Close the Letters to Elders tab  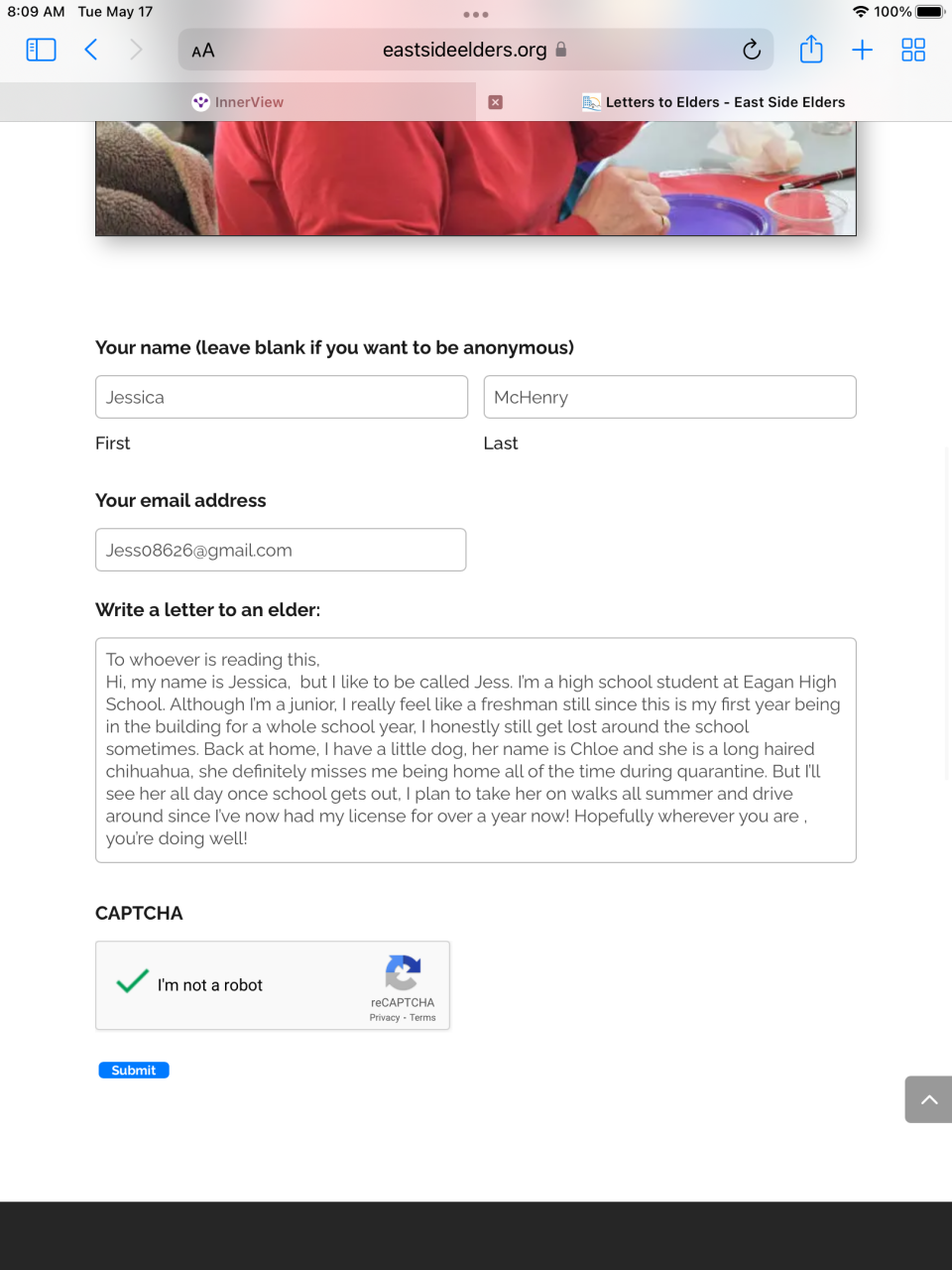click(495, 102)
